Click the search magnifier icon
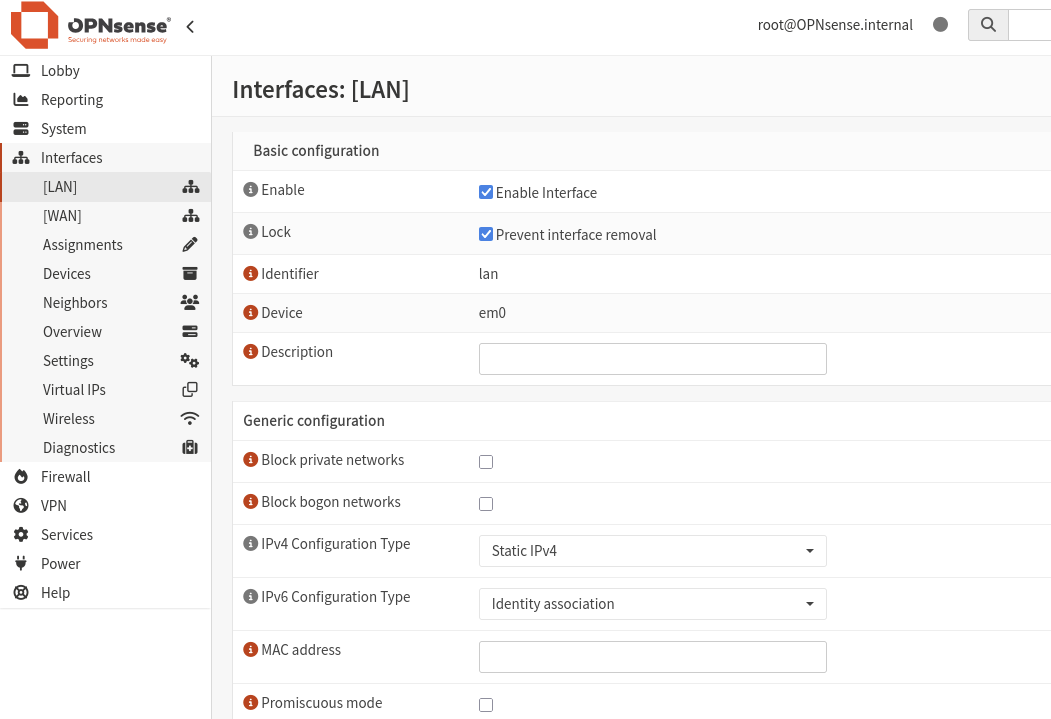The height and width of the screenshot is (719, 1051). click(x=988, y=25)
